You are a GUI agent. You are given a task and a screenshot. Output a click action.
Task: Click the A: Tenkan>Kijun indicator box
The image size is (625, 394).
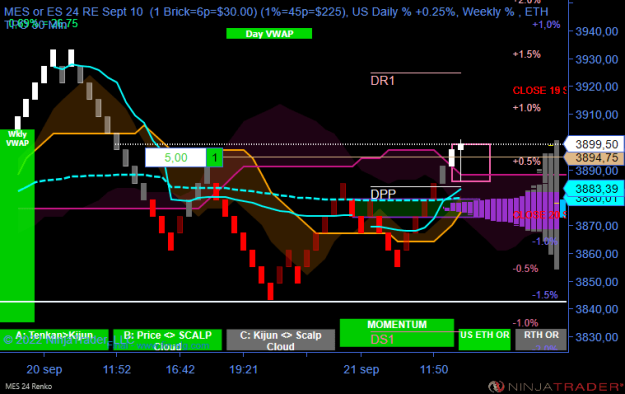[x=54, y=340]
